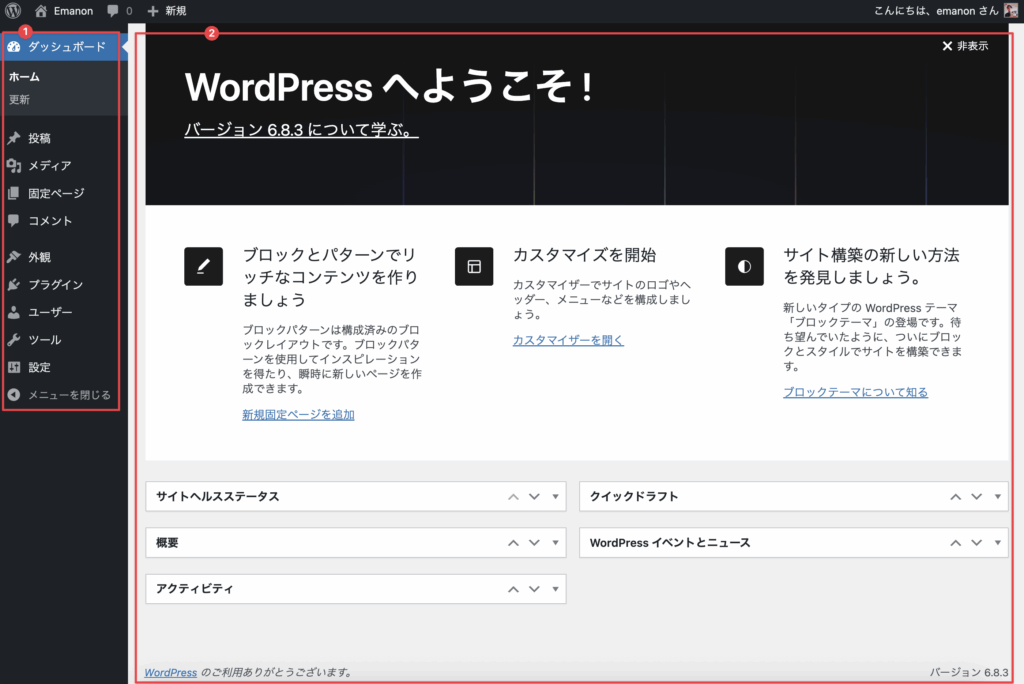Switch to the 更新 (Updates) item under ホーム
The image size is (1024, 684).
18,99
